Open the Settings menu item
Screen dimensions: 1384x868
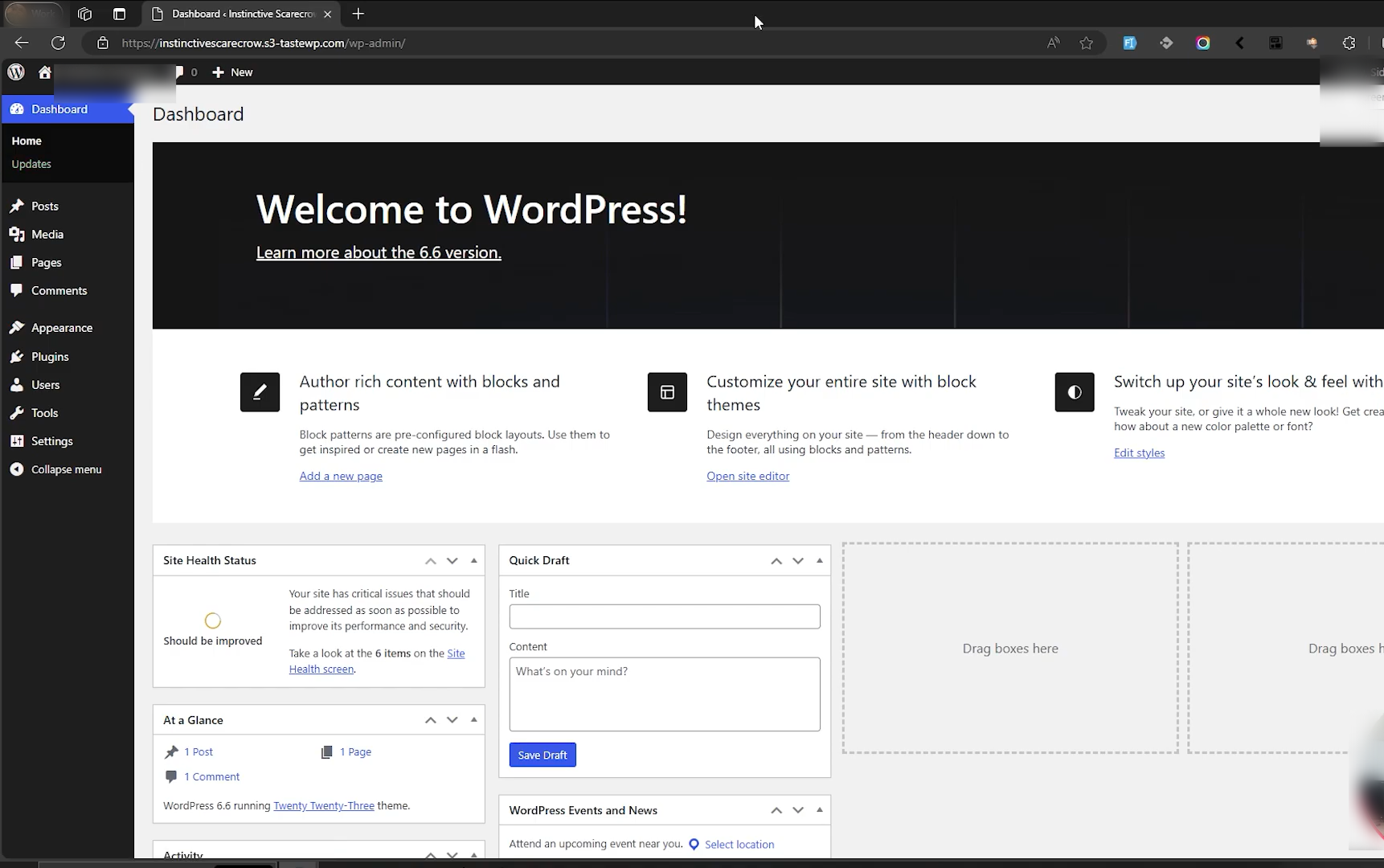[x=51, y=441]
